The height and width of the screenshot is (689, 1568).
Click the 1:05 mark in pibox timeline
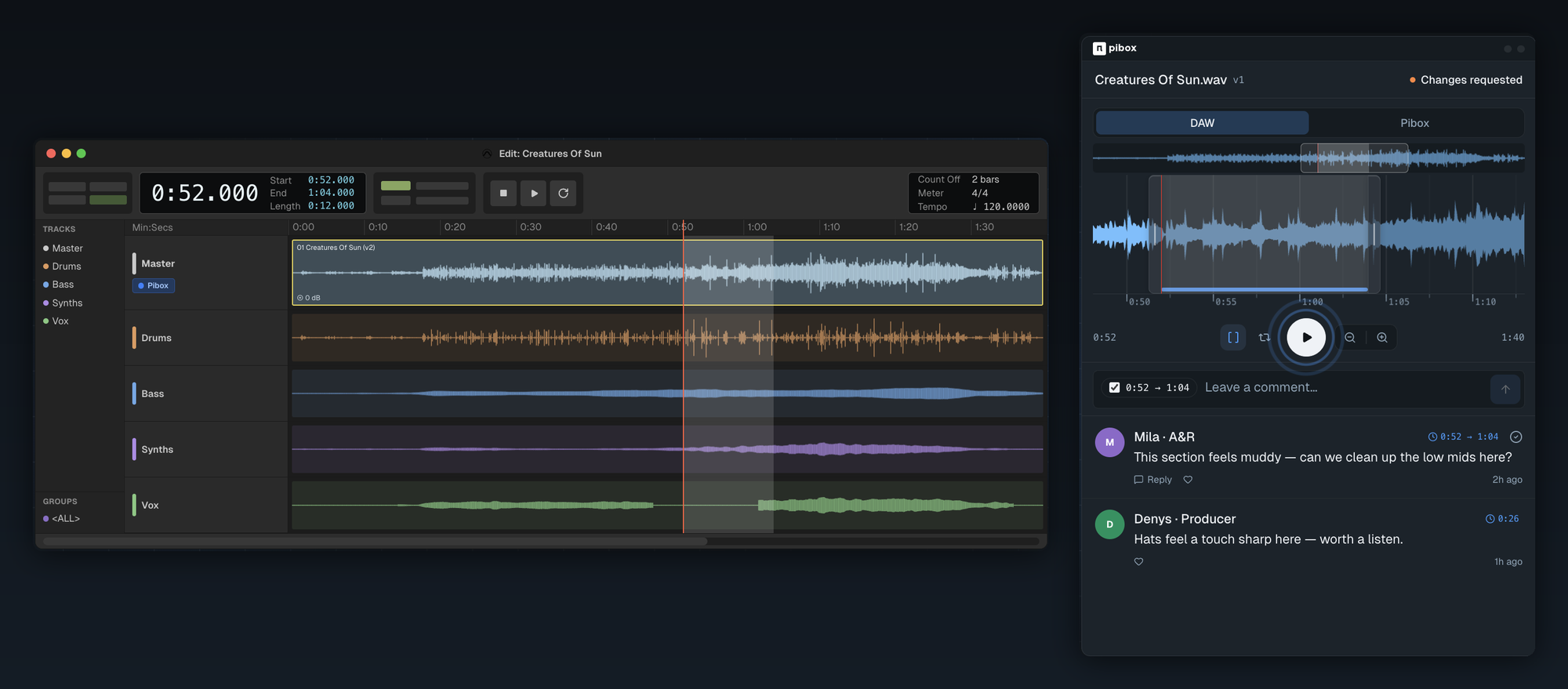pyautogui.click(x=1399, y=302)
